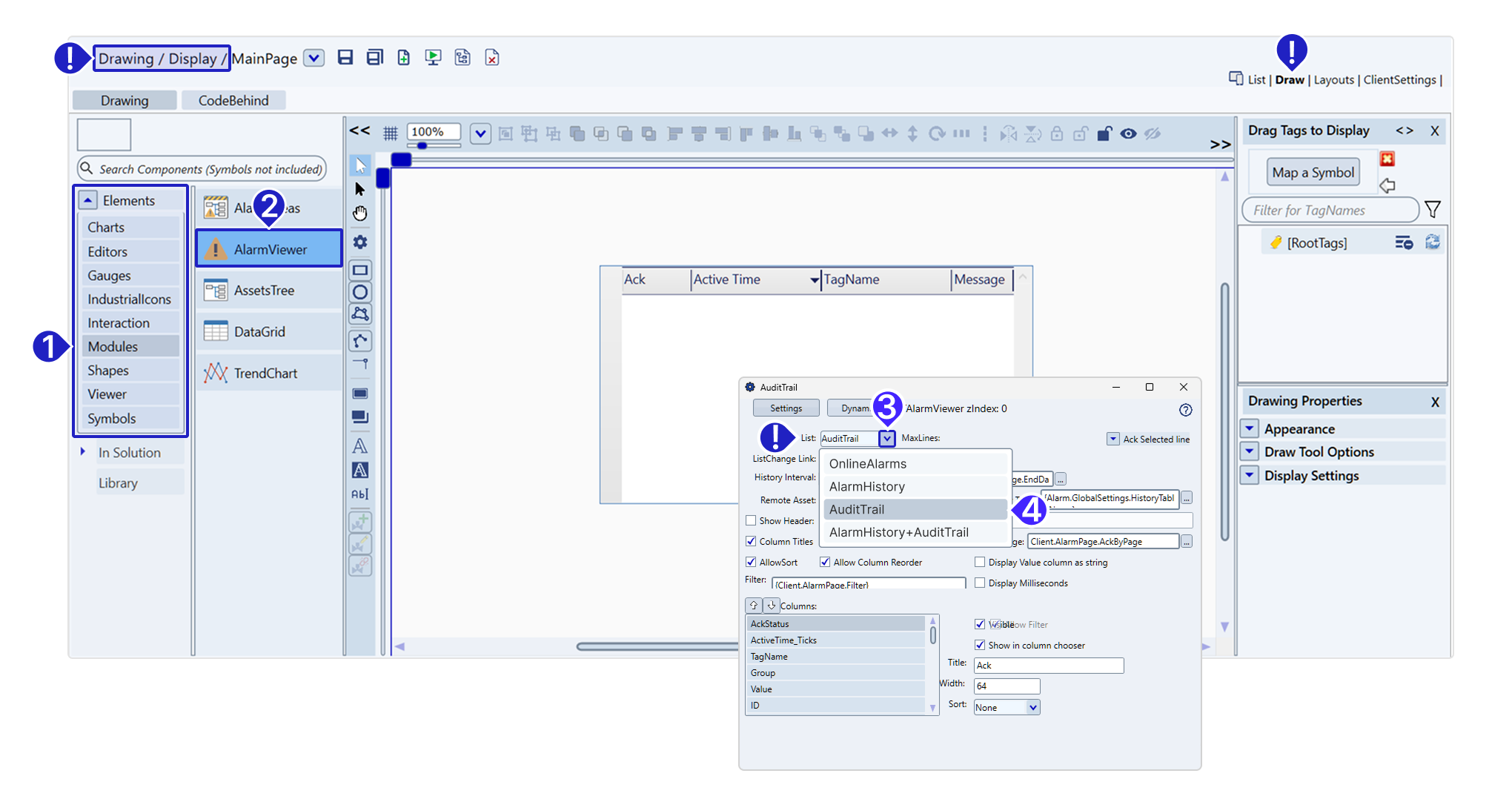Select the filled text 'A' tool
The height and width of the screenshot is (799, 1512).
(x=360, y=470)
